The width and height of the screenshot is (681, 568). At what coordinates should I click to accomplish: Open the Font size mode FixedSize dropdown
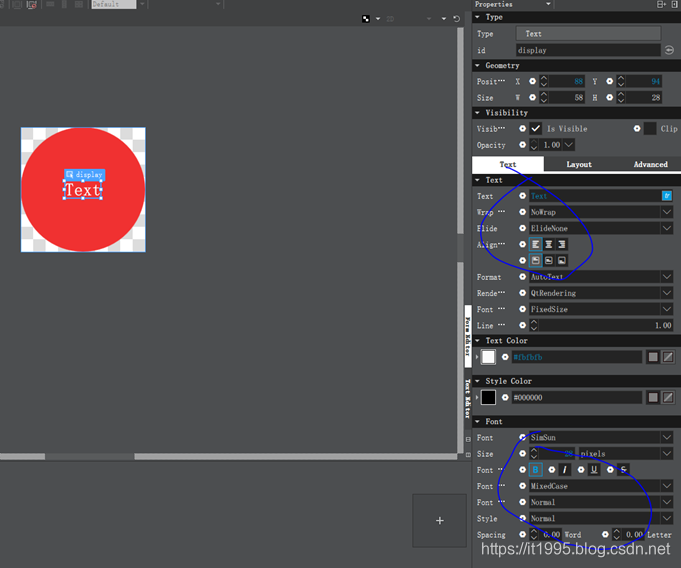[601, 309]
